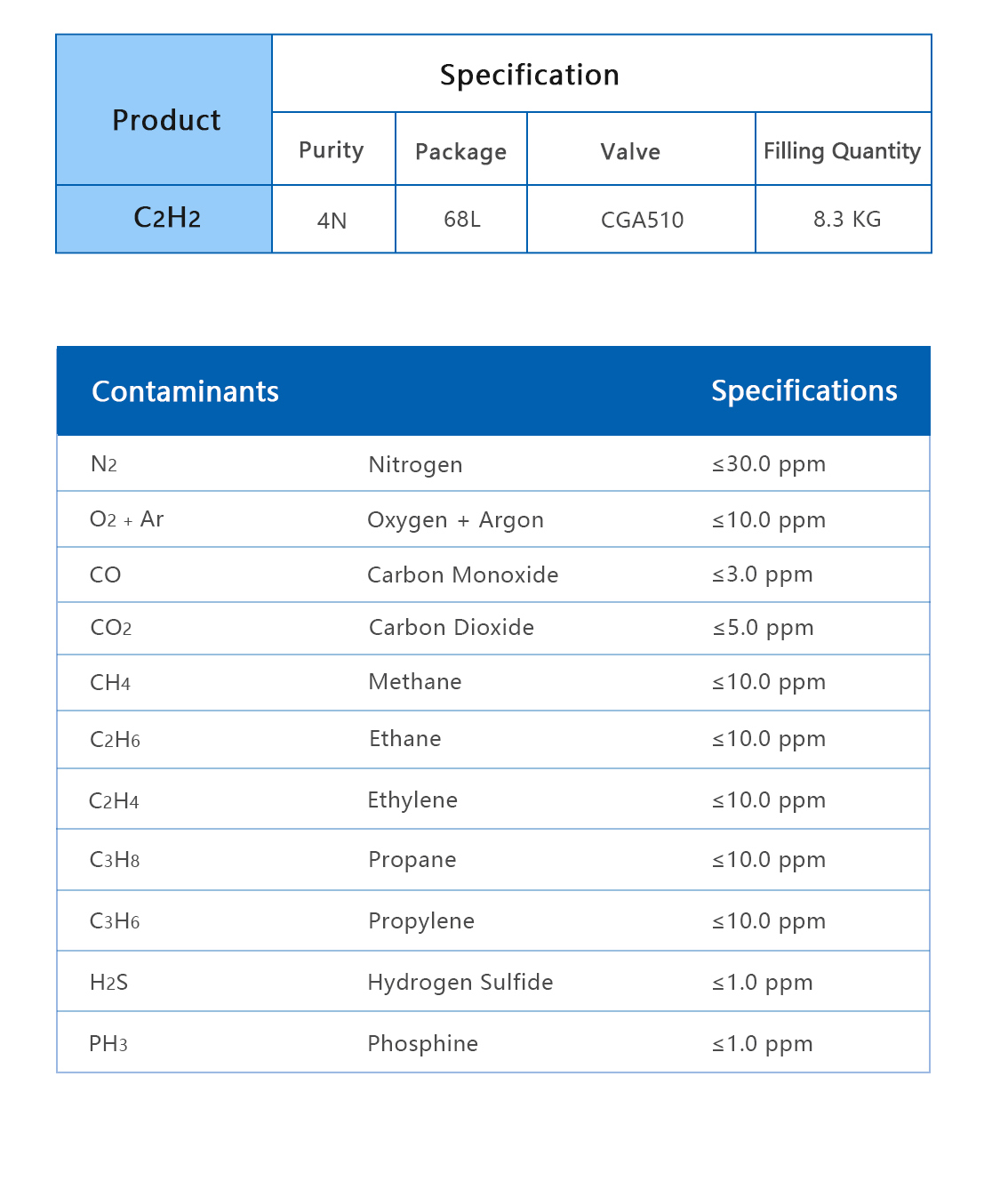Select the Carbon Monoxide row name
The image size is (1008, 1189).
point(462,575)
